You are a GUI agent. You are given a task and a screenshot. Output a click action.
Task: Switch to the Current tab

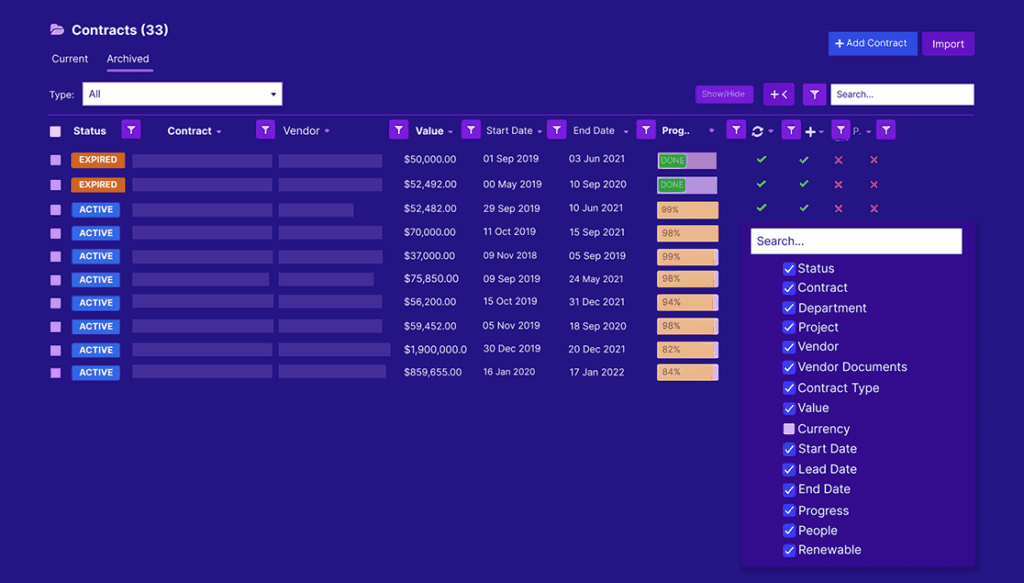click(70, 59)
